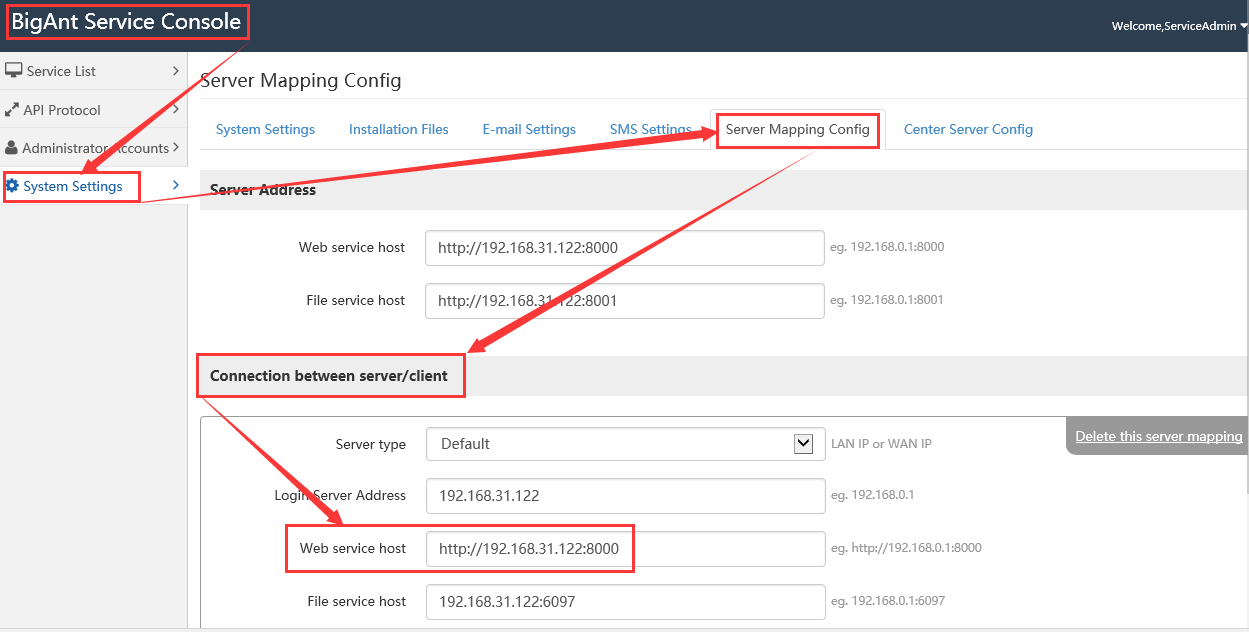Open the Welcome,ServiceAdmin user dropdown

1179,26
